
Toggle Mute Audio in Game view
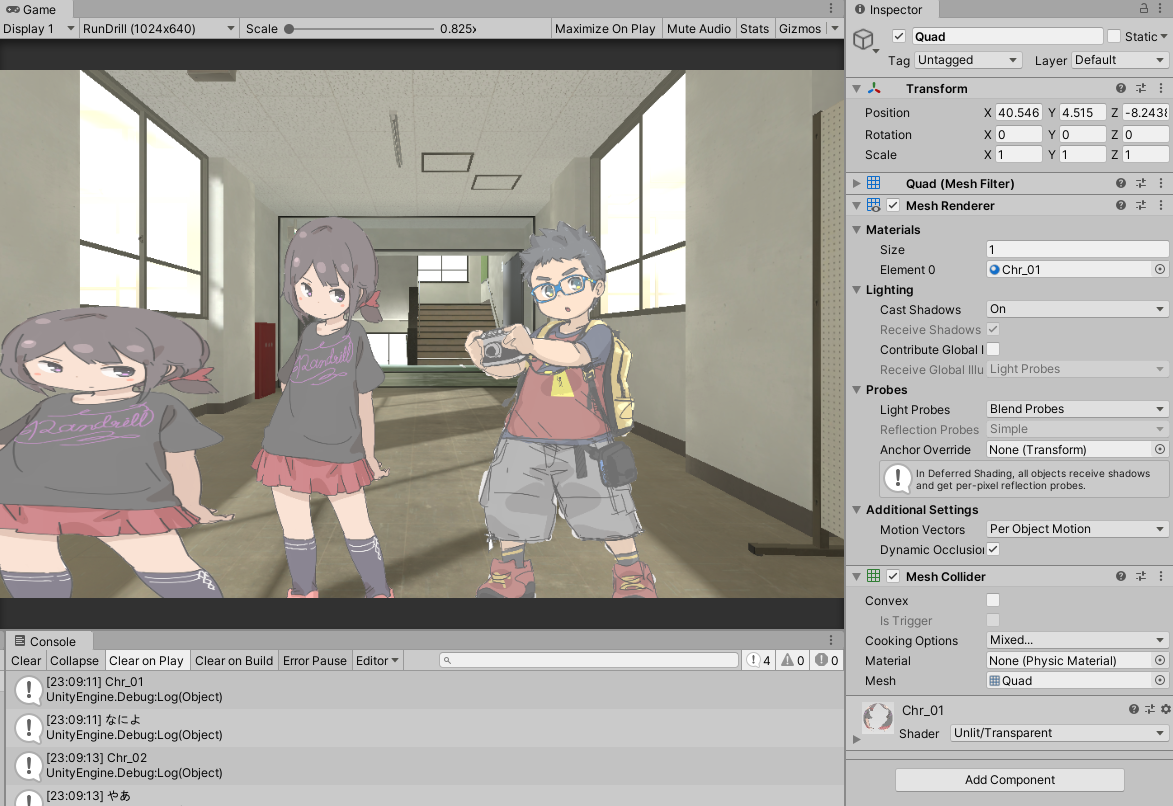pyautogui.click(x=699, y=28)
